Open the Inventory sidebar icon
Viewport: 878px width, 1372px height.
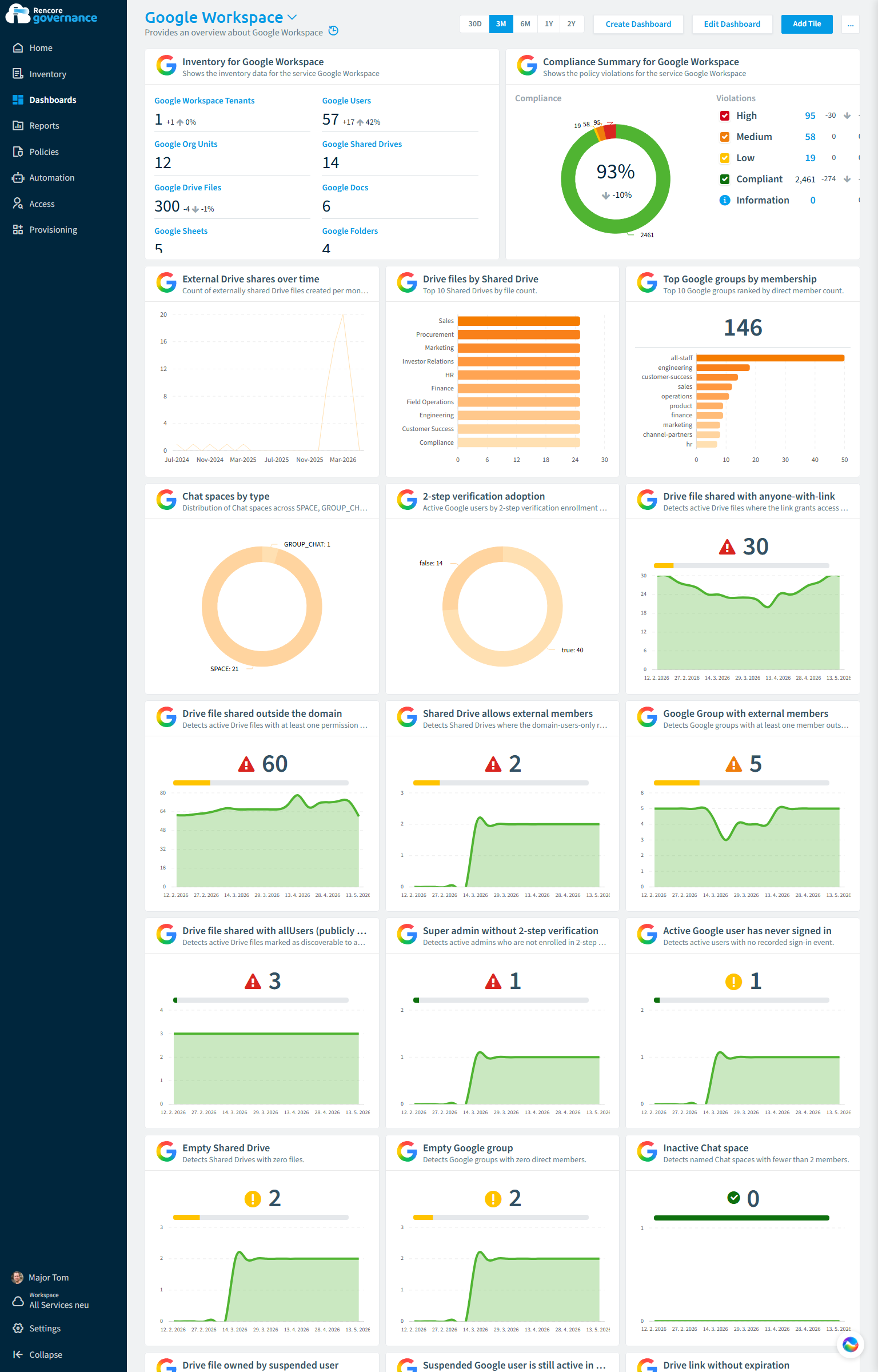pos(18,74)
